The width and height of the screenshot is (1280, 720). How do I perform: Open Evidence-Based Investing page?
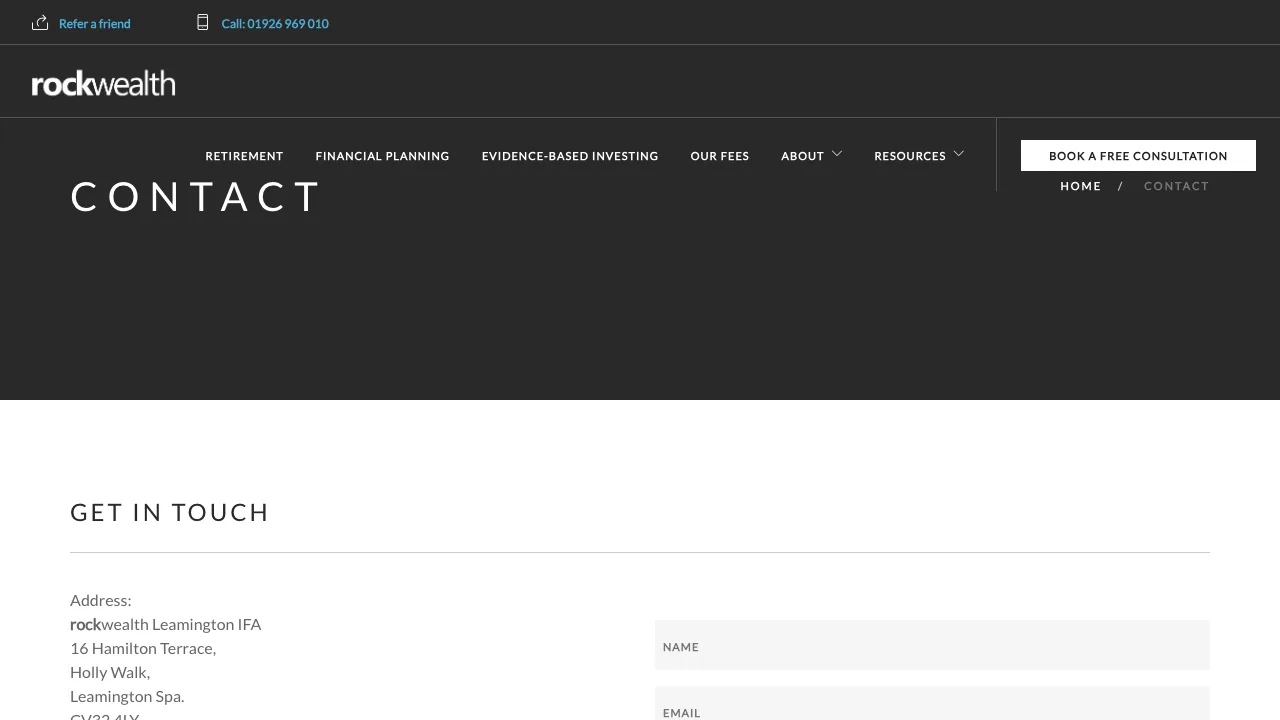(x=570, y=156)
